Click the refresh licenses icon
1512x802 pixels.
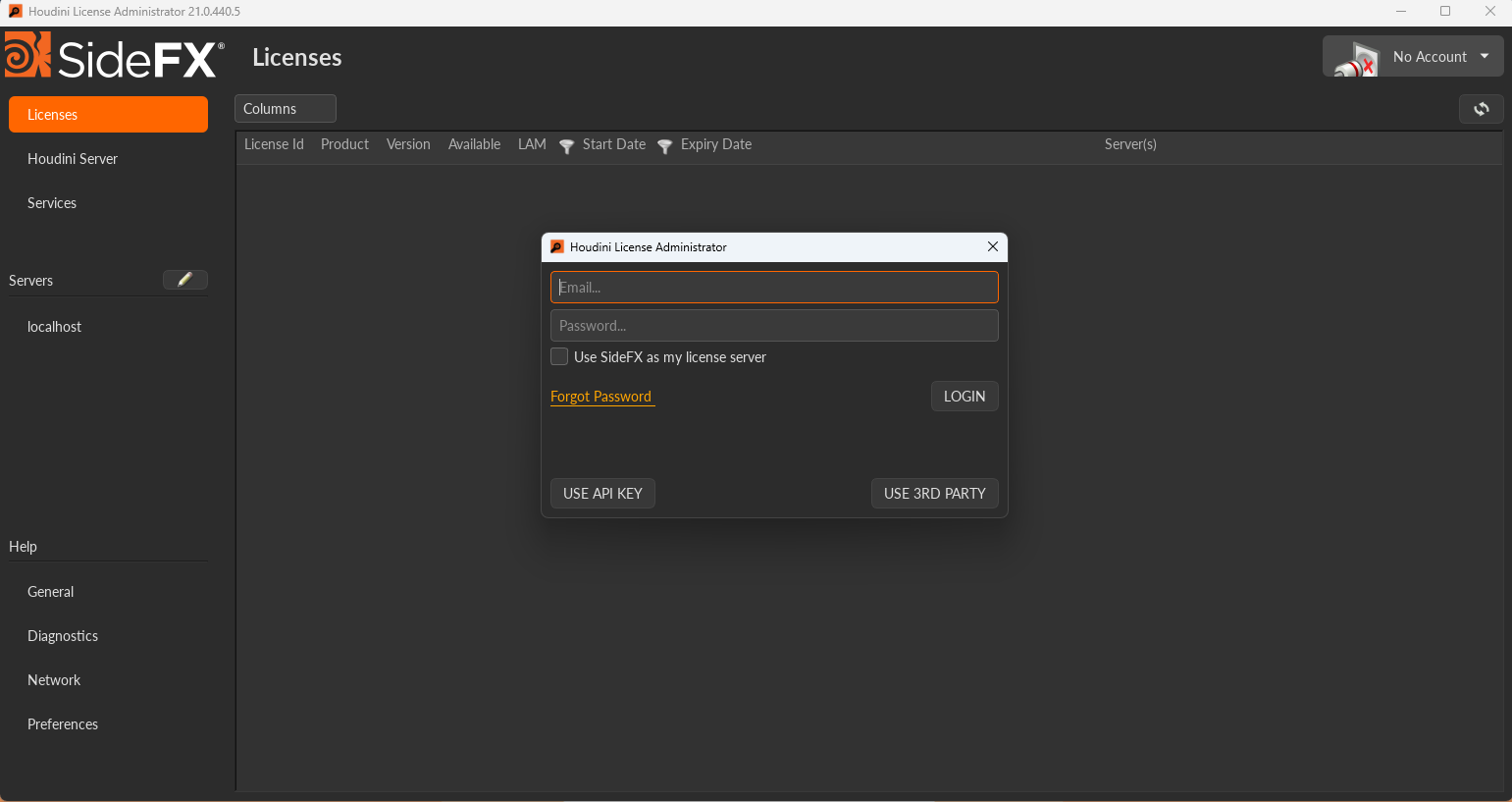(x=1481, y=109)
